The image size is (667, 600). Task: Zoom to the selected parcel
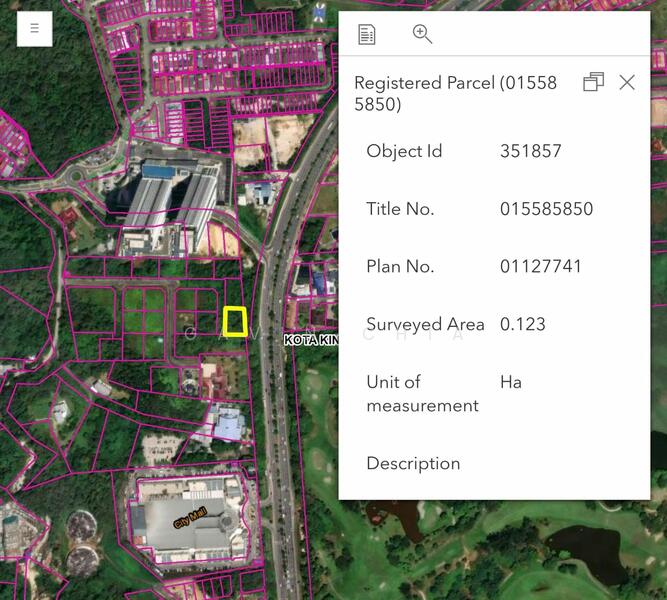point(422,35)
